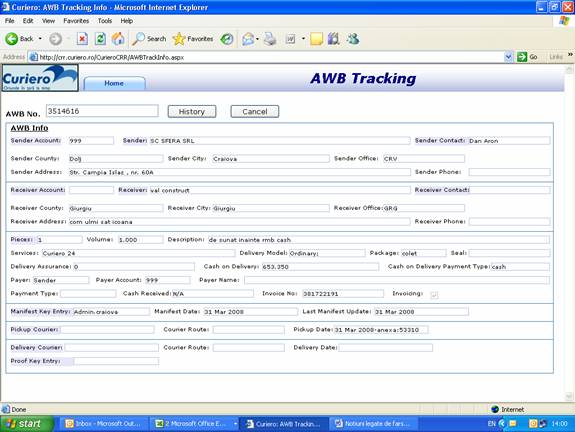Click the History clock icon in toolbar

(227, 39)
